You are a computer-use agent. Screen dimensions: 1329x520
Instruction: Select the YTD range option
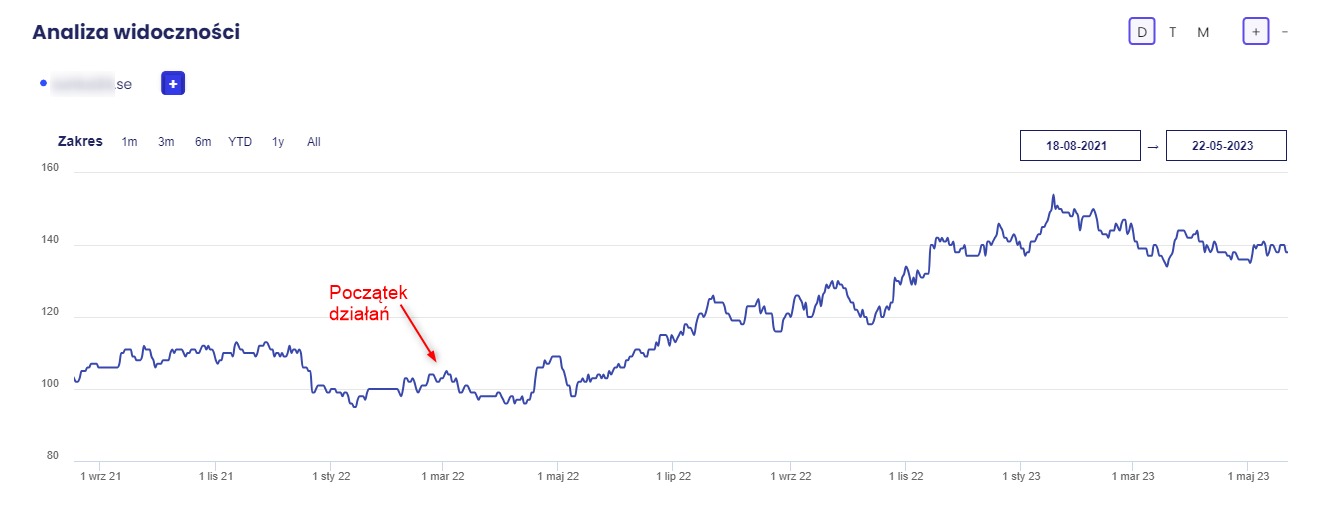click(x=240, y=142)
